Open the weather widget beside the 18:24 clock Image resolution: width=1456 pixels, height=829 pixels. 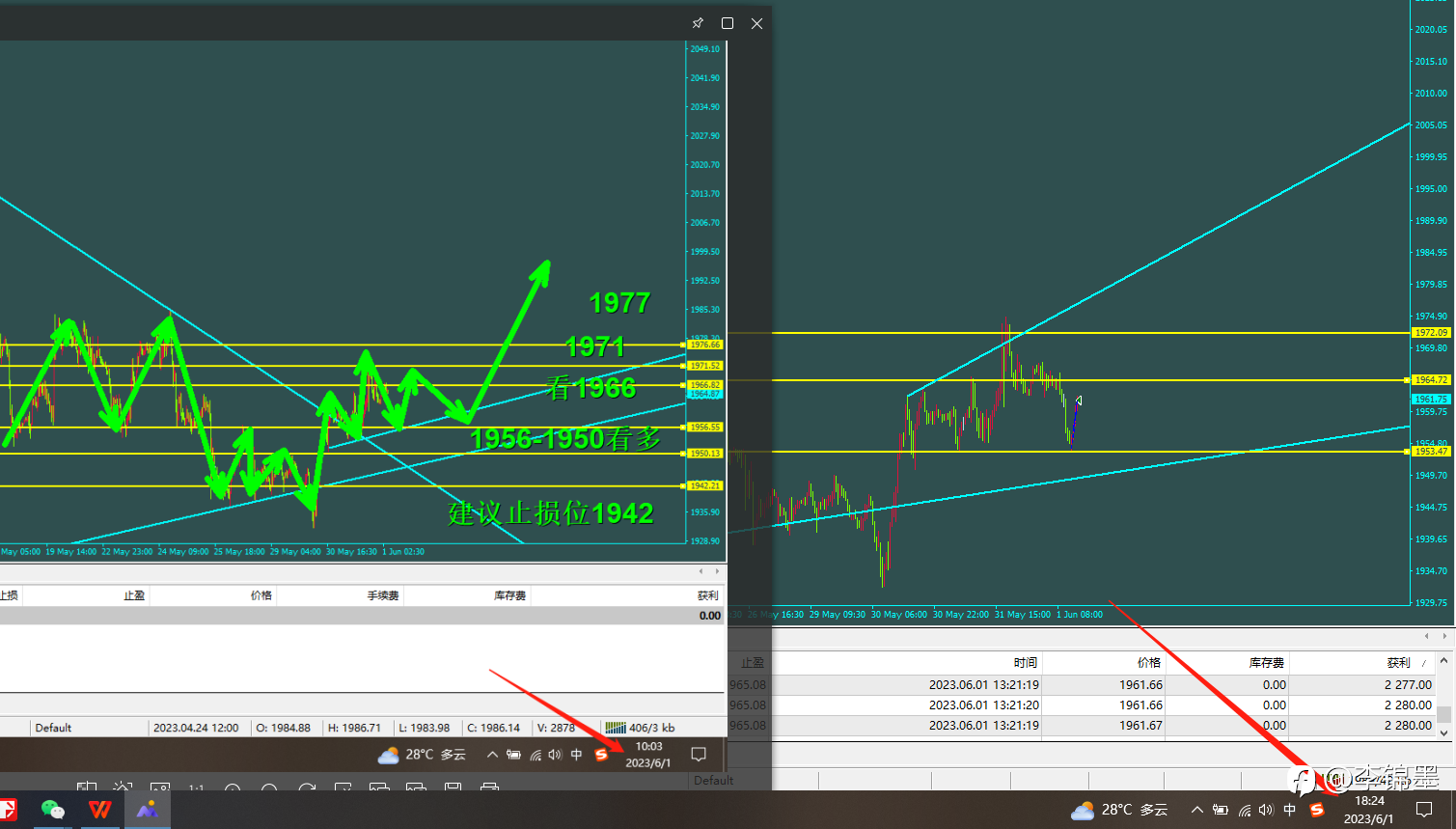1119,810
